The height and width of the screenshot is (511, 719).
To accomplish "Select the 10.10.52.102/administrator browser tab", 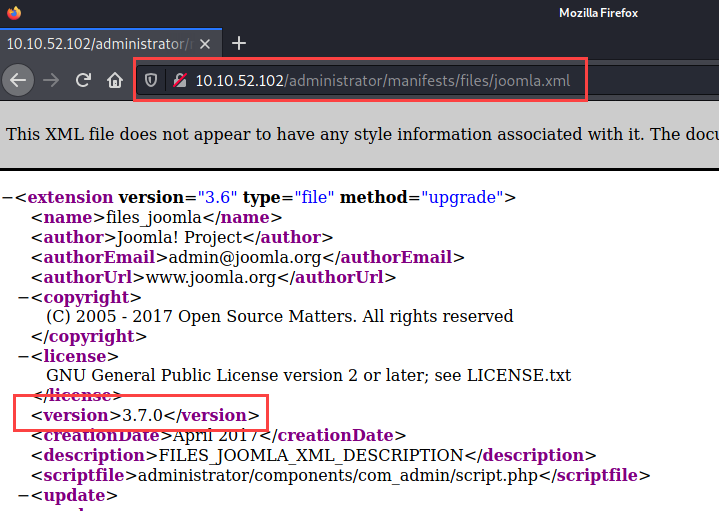I will point(111,44).
